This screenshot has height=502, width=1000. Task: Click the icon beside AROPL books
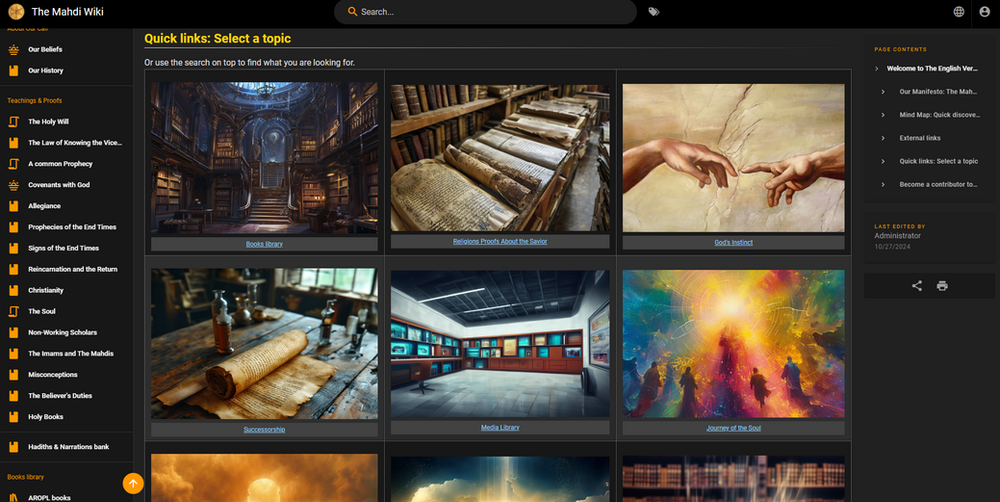coord(13,498)
